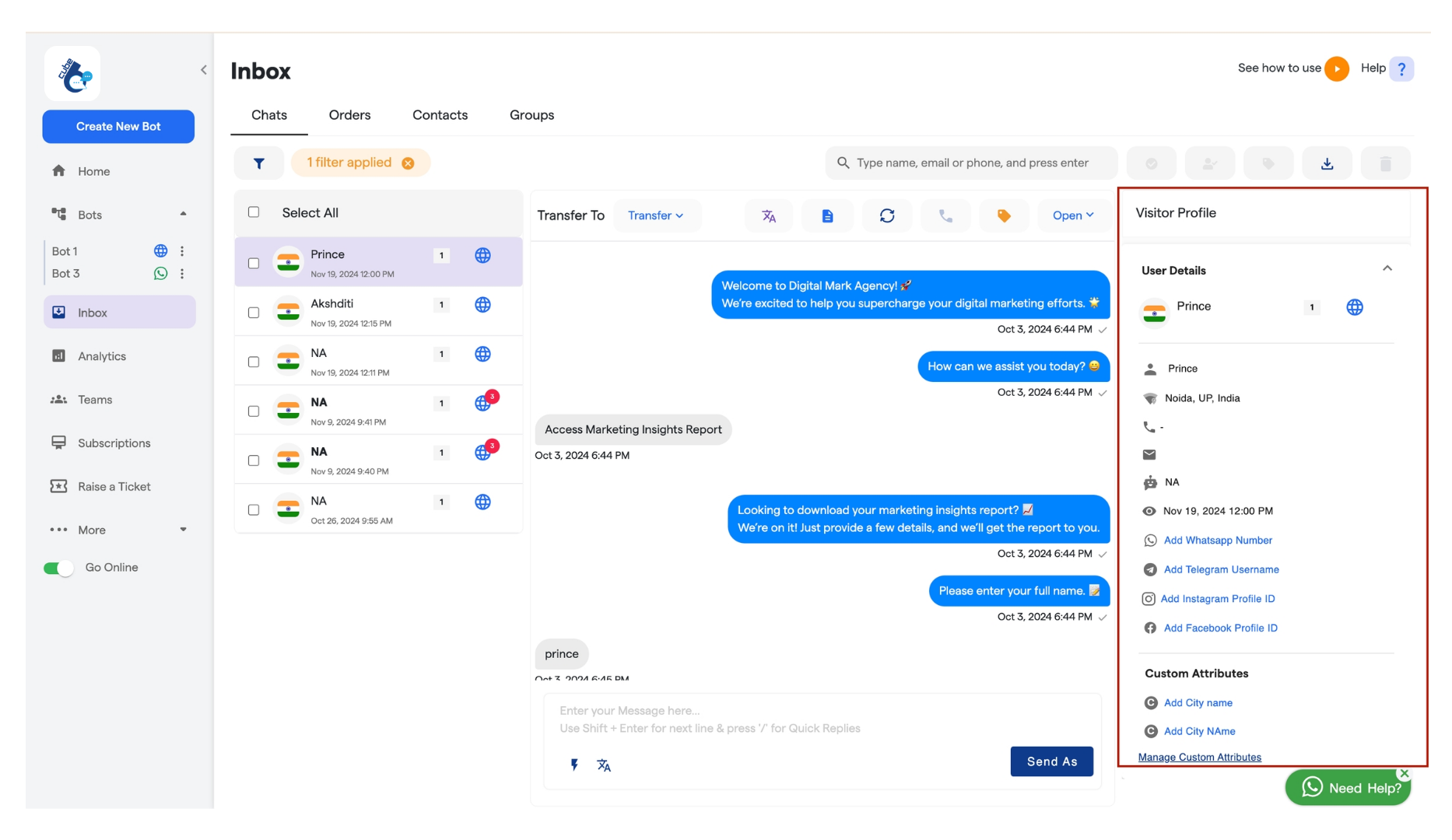Image resolution: width=1452 pixels, height=840 pixels.
Task: Click the Add Facebook Profile ID link
Action: (x=1220, y=628)
